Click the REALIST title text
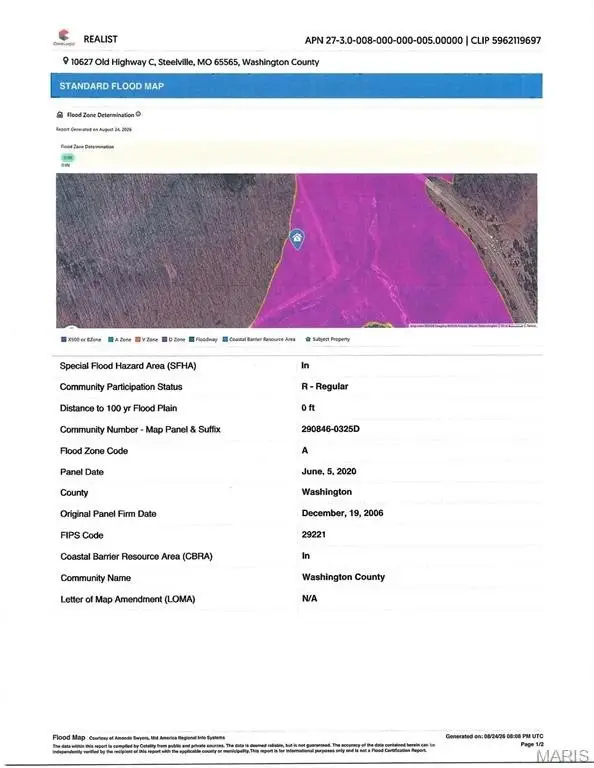This screenshot has width=594, height=768. coord(100,39)
